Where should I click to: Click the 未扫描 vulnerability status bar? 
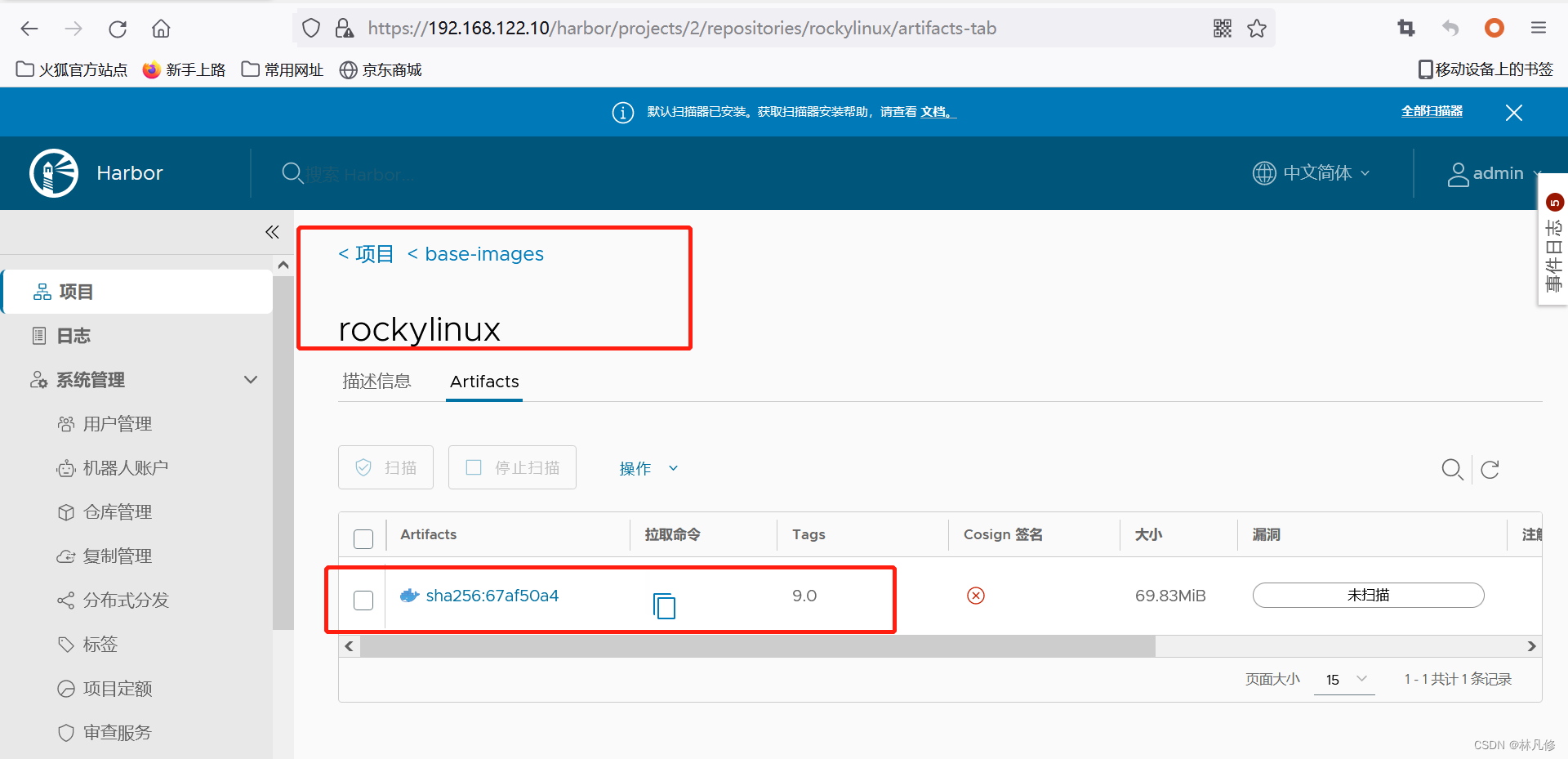pos(1368,595)
